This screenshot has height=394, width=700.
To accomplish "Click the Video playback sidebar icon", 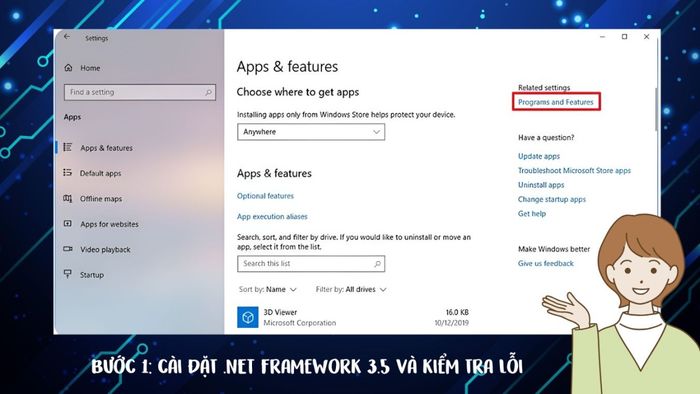I will click(68, 249).
